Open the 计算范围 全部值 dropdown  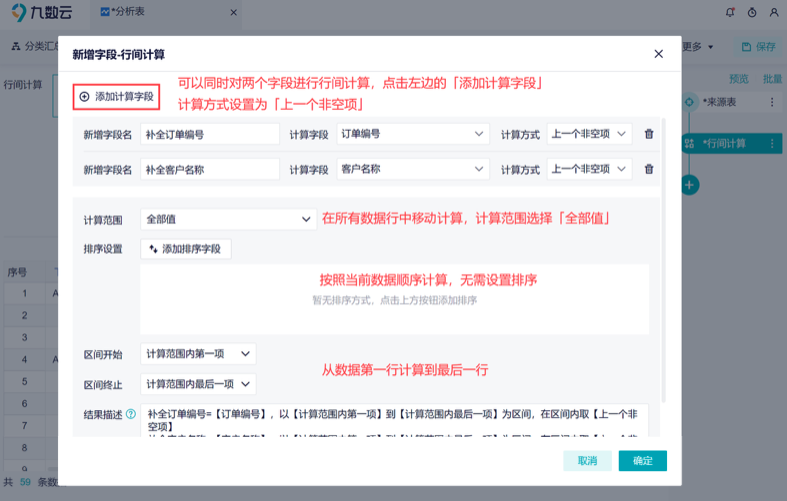[228, 219]
